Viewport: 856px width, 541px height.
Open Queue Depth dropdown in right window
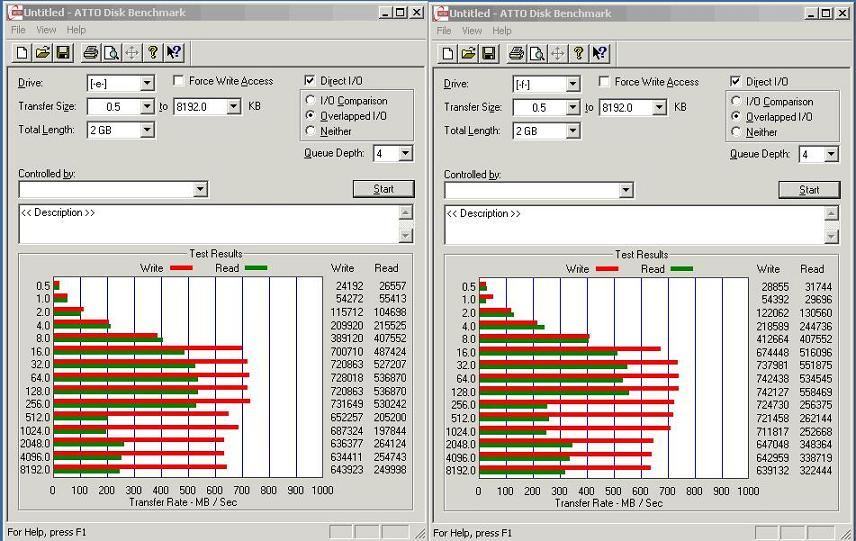point(831,155)
